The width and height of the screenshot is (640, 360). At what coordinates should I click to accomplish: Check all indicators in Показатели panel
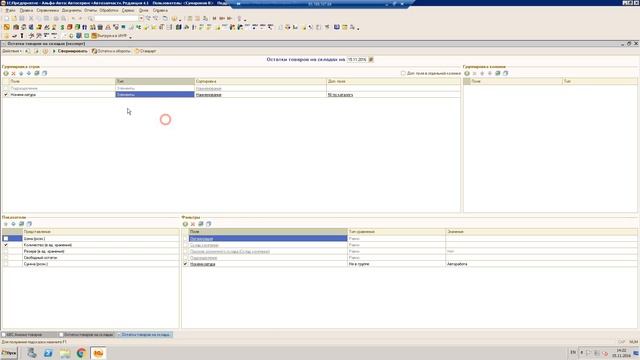pos(21,224)
